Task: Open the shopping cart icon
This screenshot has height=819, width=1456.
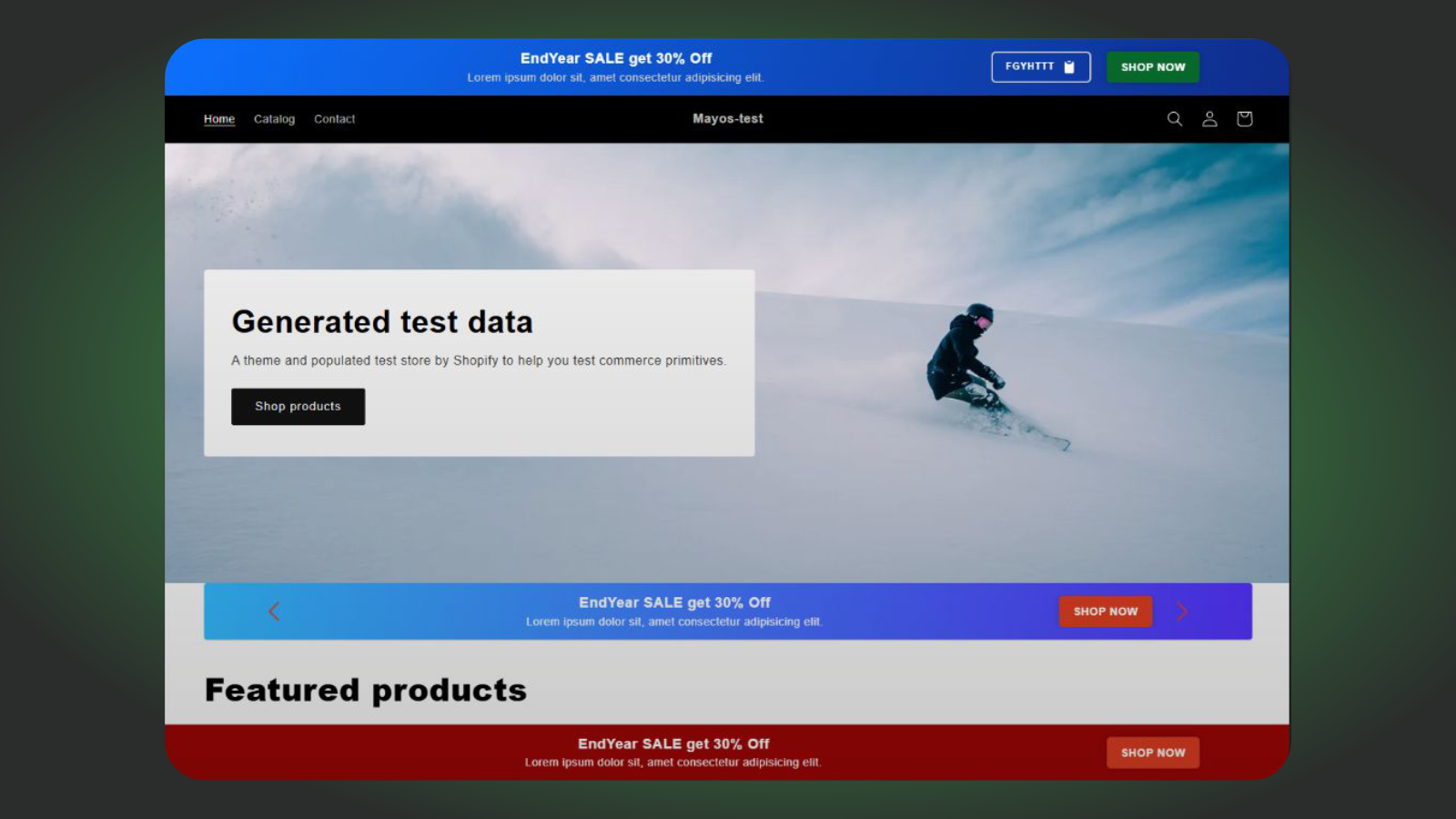Action: pyautogui.click(x=1244, y=119)
